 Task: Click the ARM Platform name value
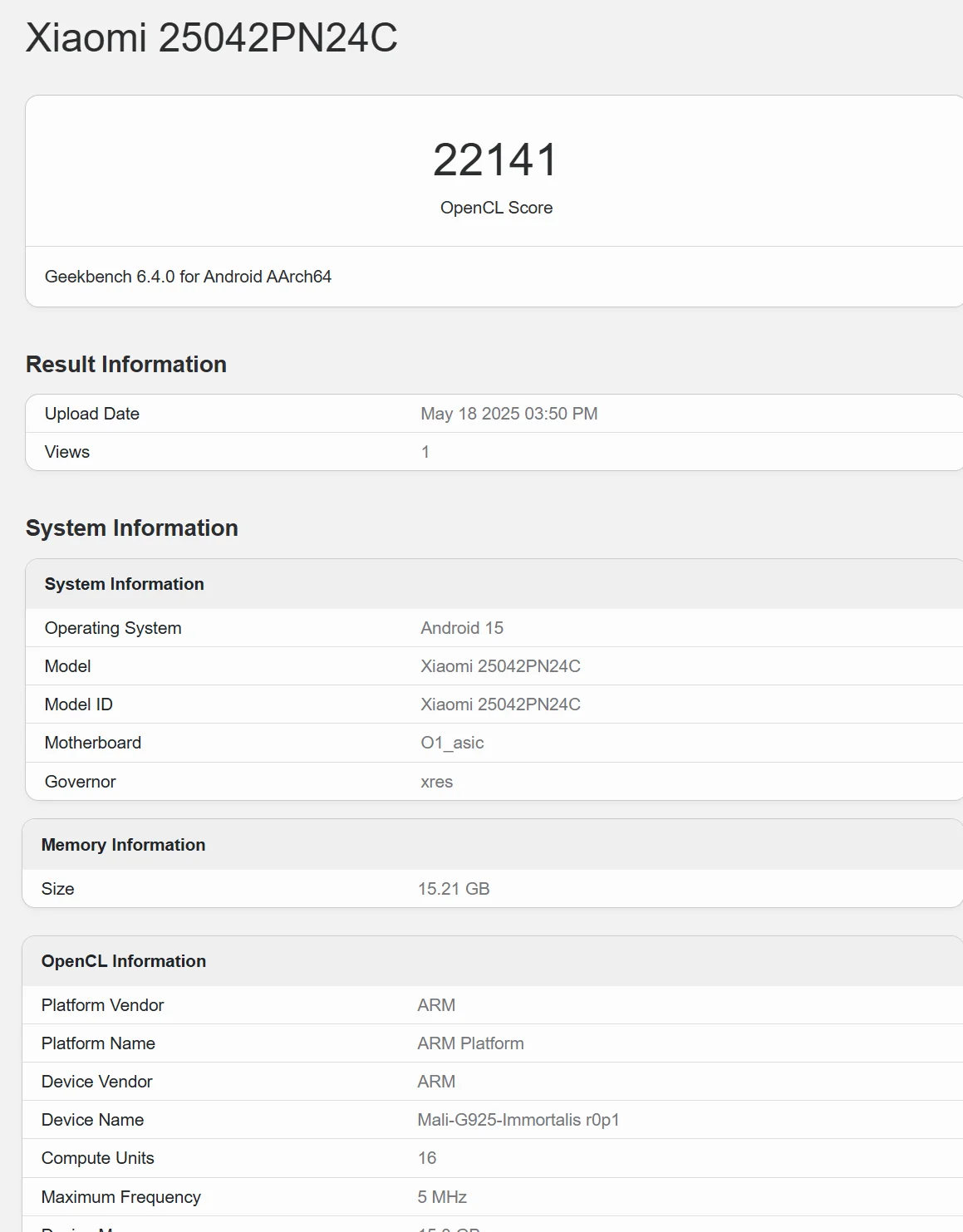(470, 1043)
